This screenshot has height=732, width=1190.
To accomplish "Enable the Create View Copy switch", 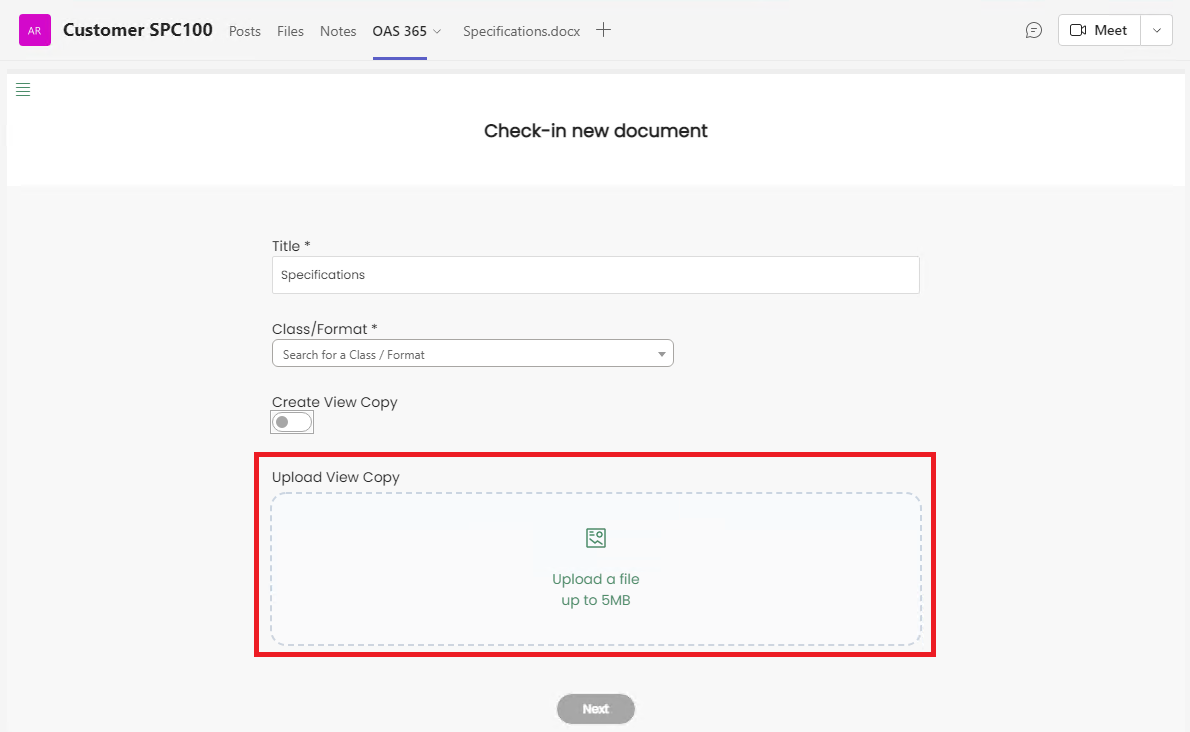I will point(292,422).
